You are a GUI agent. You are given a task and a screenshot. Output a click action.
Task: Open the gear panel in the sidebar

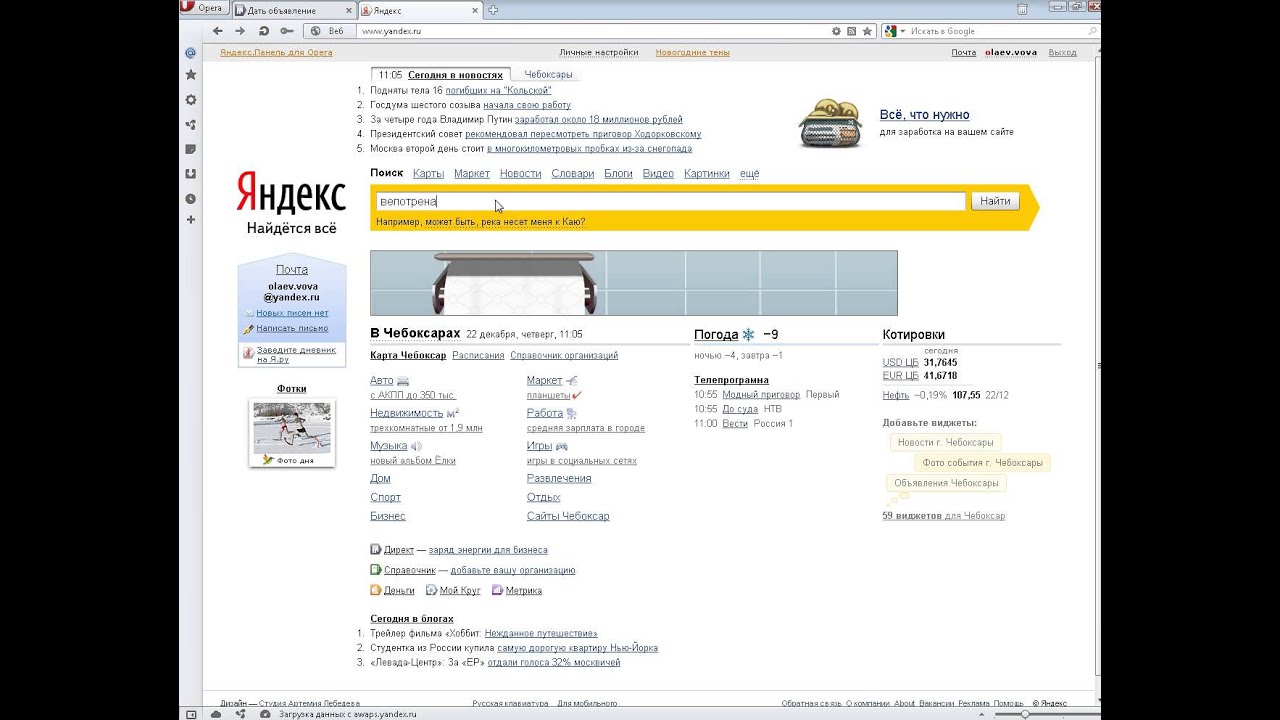(x=190, y=100)
